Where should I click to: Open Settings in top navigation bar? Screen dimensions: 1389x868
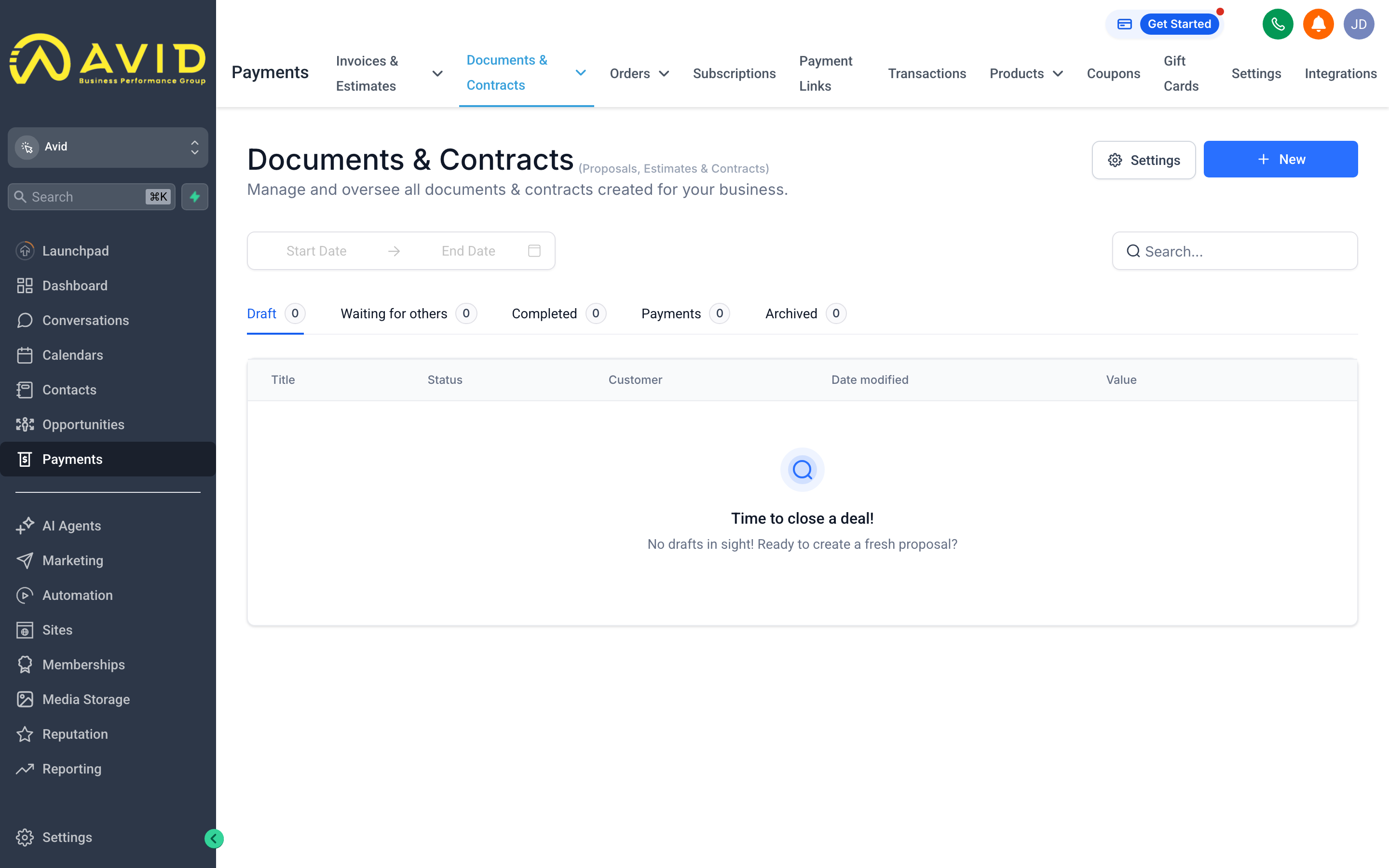pyautogui.click(x=1256, y=73)
